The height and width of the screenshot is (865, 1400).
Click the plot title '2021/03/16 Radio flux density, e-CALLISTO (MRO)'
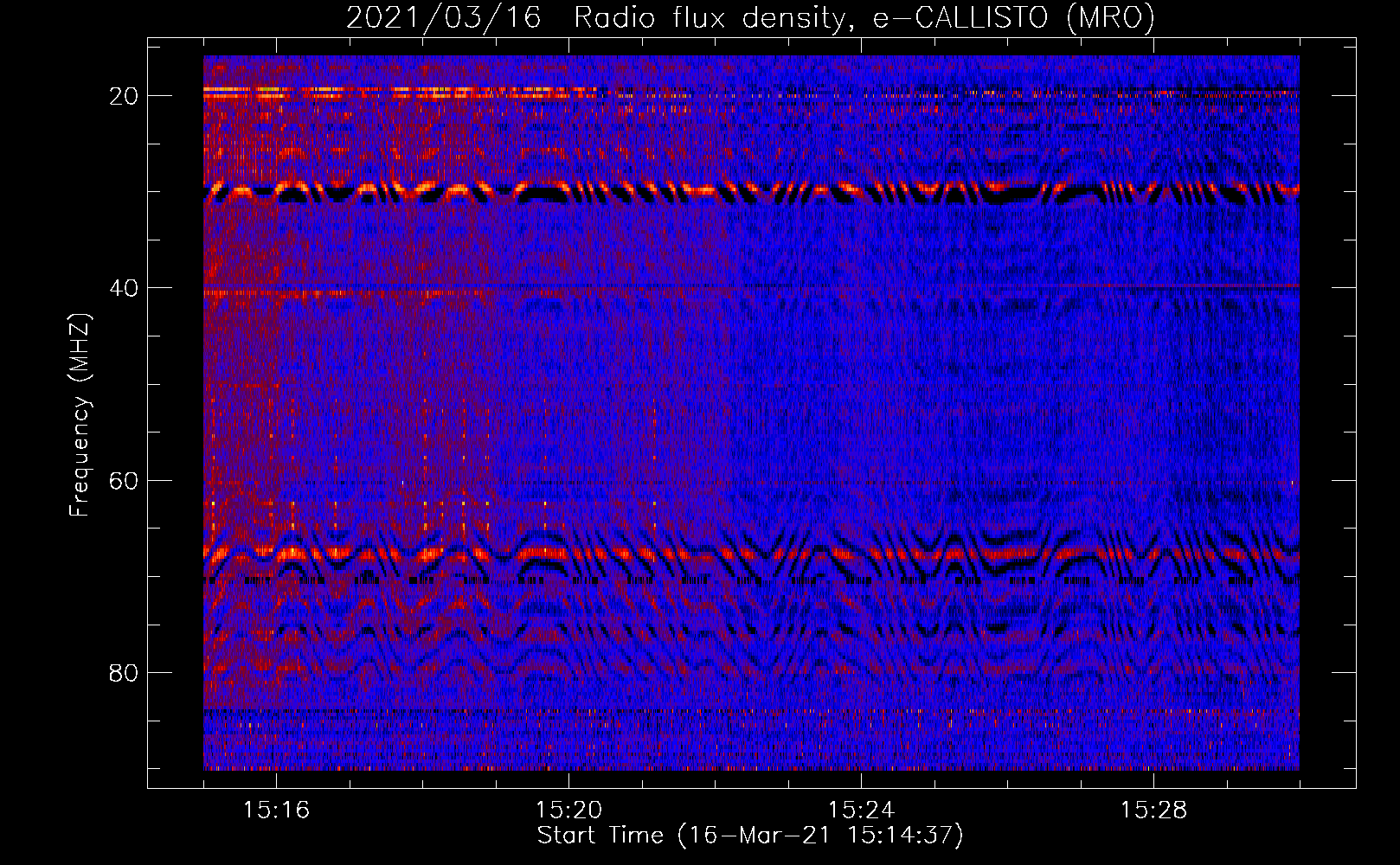click(x=750, y=17)
